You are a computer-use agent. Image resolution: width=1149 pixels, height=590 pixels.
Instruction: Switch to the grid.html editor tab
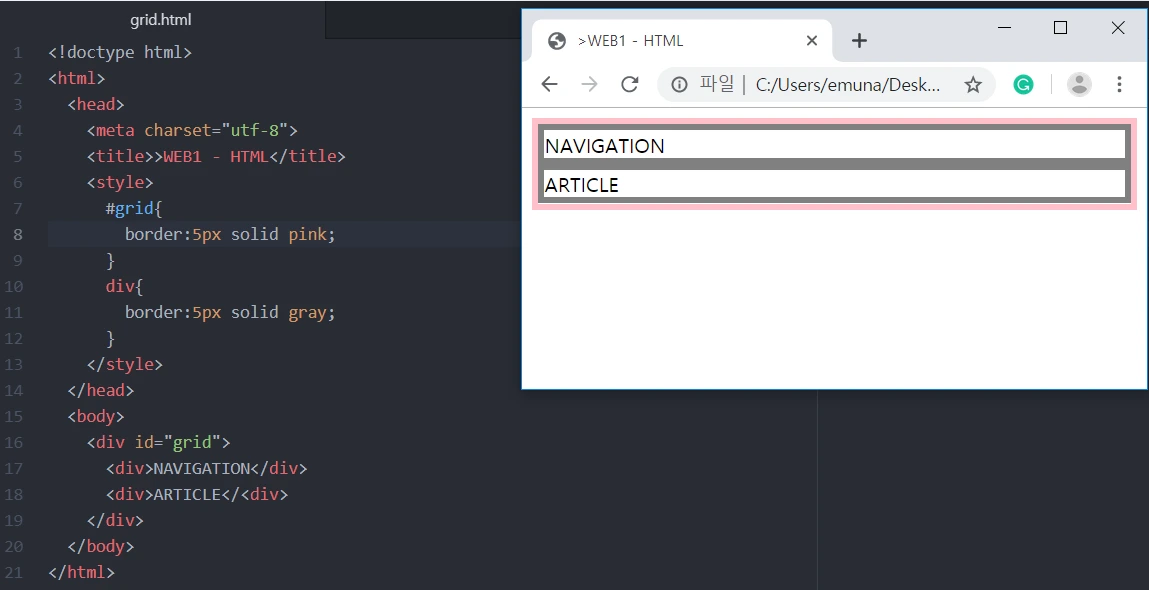161,20
